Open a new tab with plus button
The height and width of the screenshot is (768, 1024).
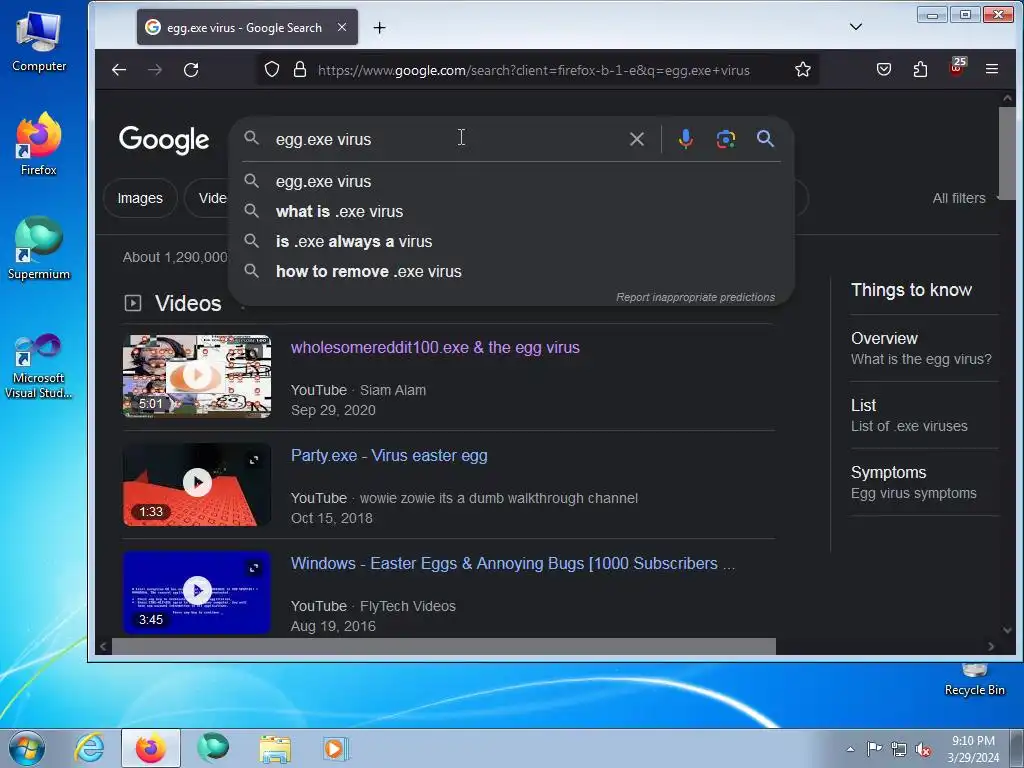click(379, 27)
